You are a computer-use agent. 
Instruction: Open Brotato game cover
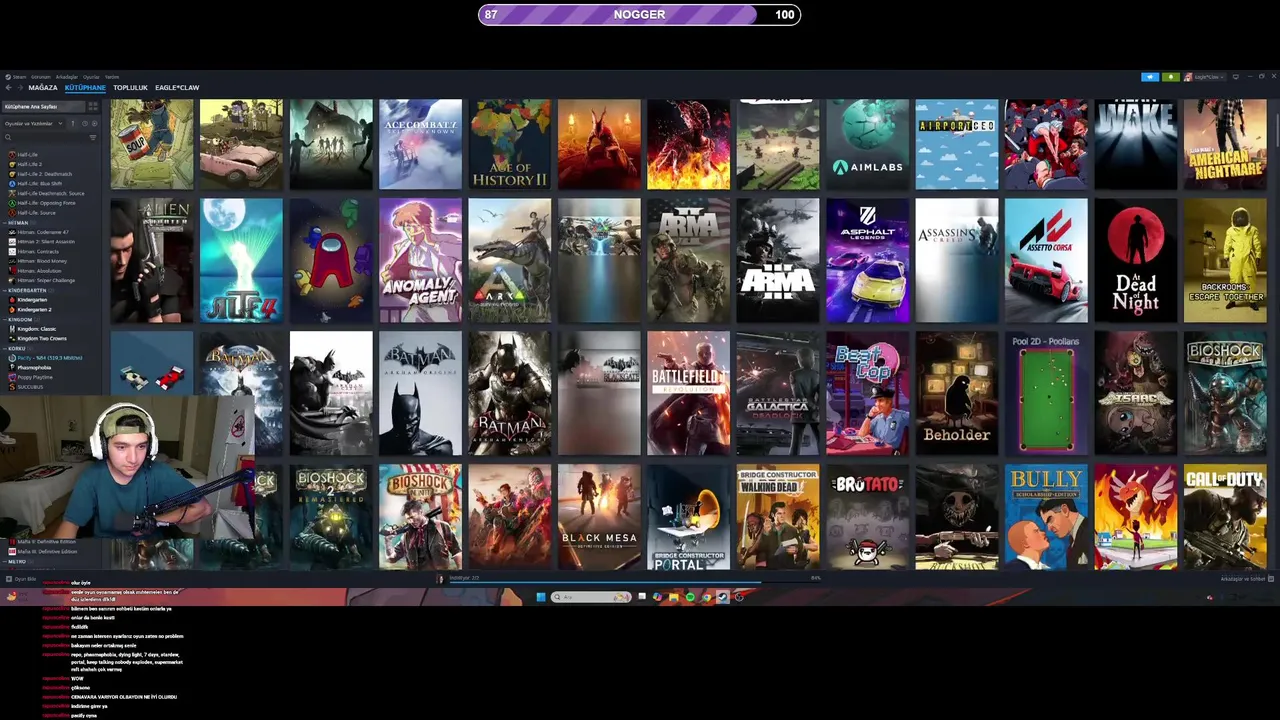[x=868, y=517]
